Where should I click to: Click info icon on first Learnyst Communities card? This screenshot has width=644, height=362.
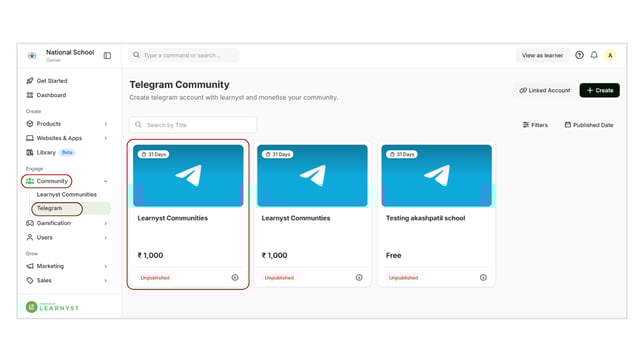point(235,278)
